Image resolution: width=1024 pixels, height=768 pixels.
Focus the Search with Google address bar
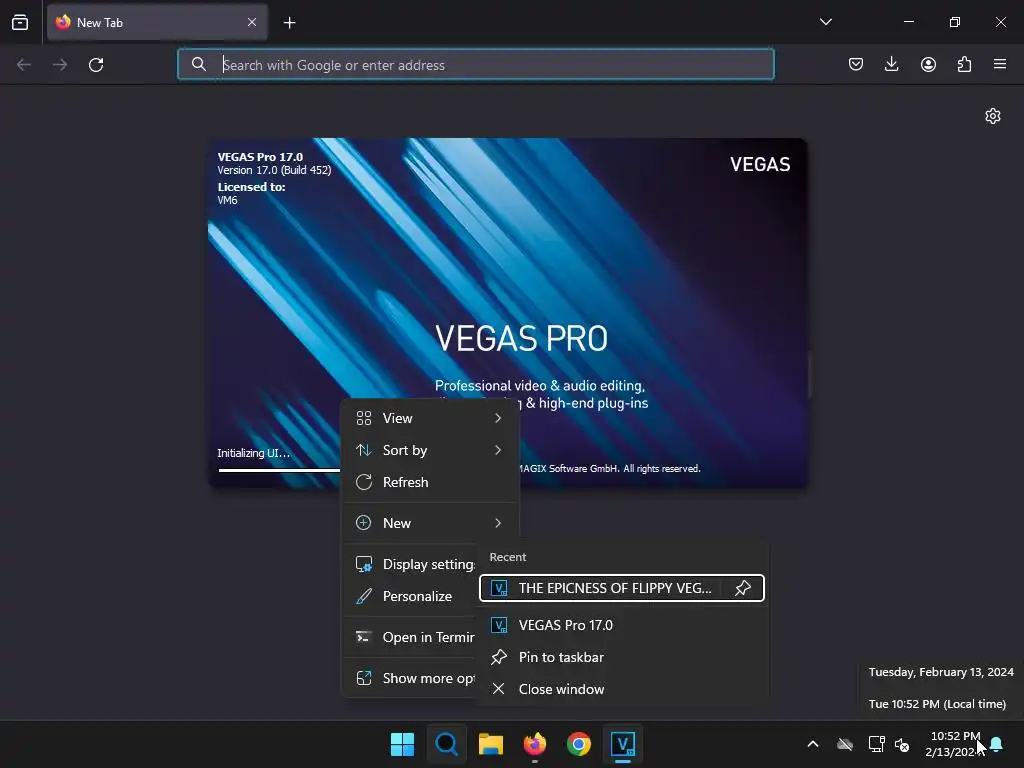475,64
